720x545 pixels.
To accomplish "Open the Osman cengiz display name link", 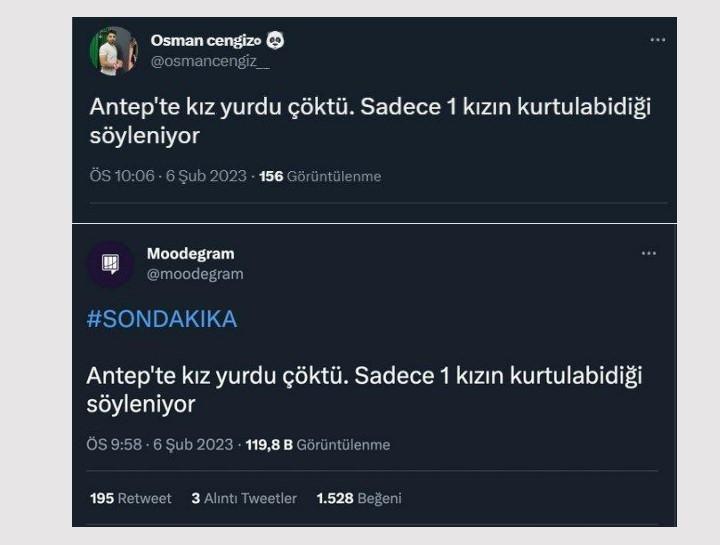I will click(206, 40).
